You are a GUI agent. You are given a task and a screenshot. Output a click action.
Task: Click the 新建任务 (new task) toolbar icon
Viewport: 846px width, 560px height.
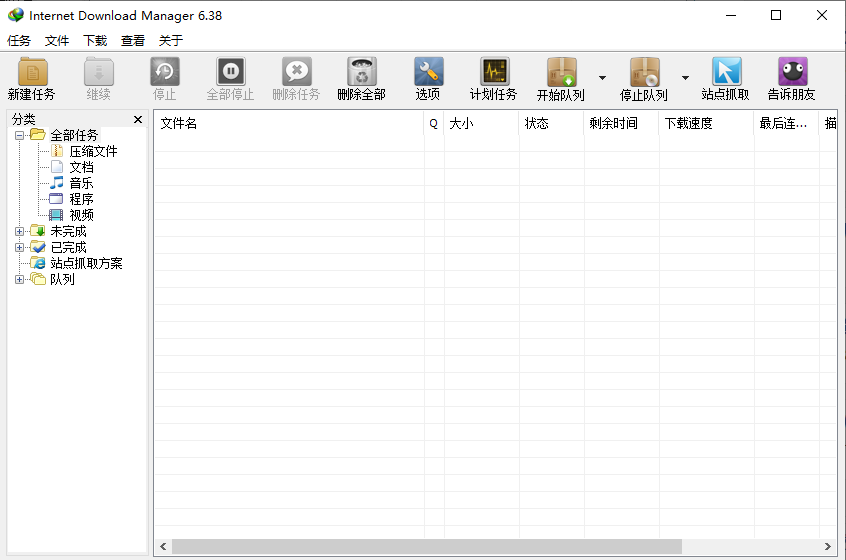[x=32, y=72]
